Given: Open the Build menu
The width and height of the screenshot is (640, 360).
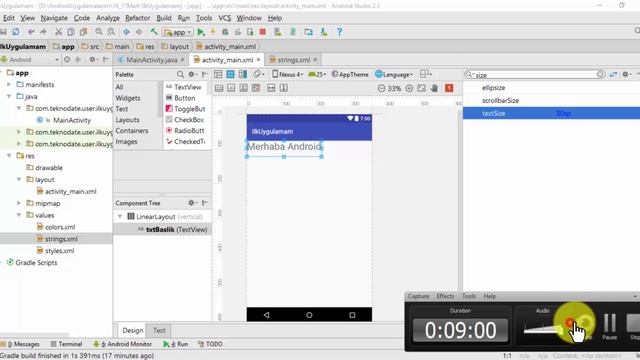Looking at the screenshot, I should point(164,18).
